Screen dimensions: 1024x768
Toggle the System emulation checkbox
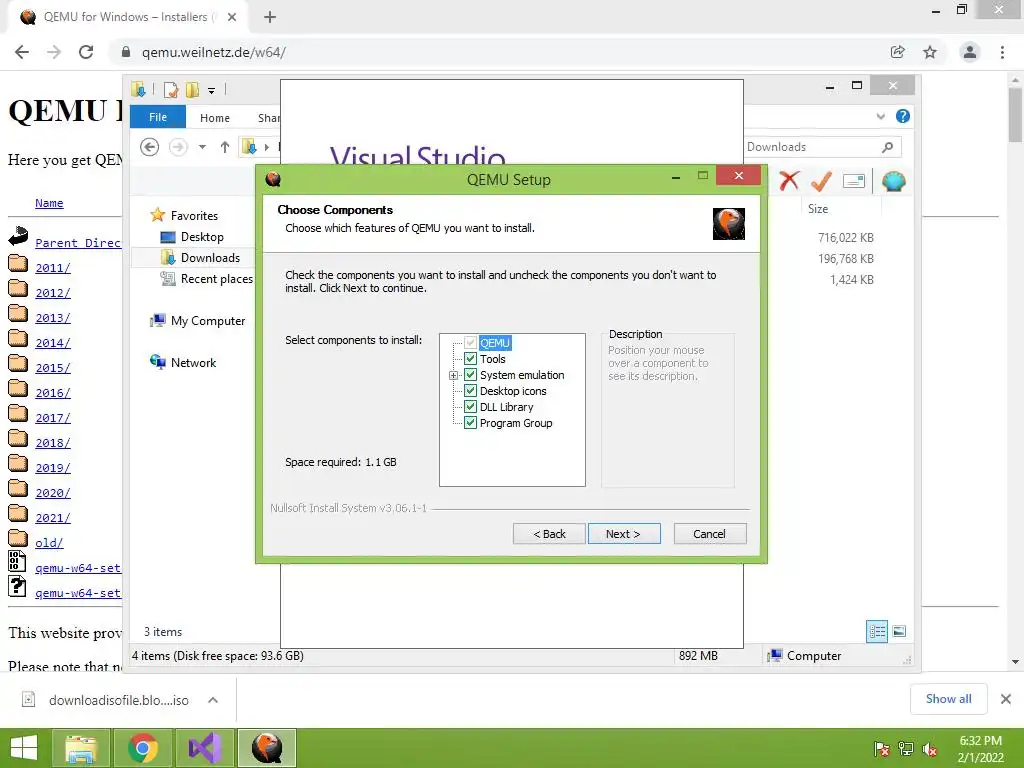click(x=470, y=375)
